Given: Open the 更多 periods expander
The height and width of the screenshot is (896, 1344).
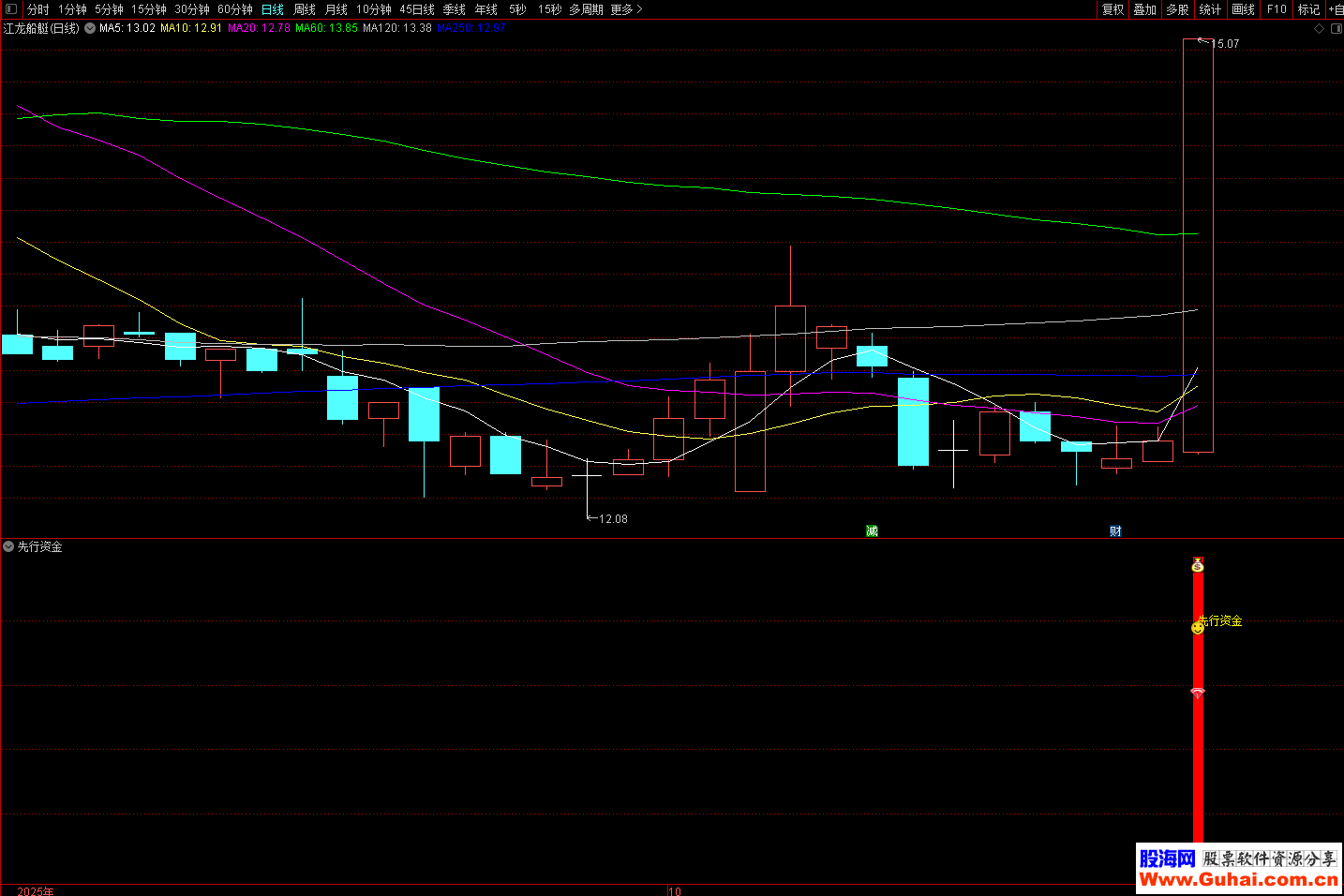Looking at the screenshot, I should coord(626,9).
